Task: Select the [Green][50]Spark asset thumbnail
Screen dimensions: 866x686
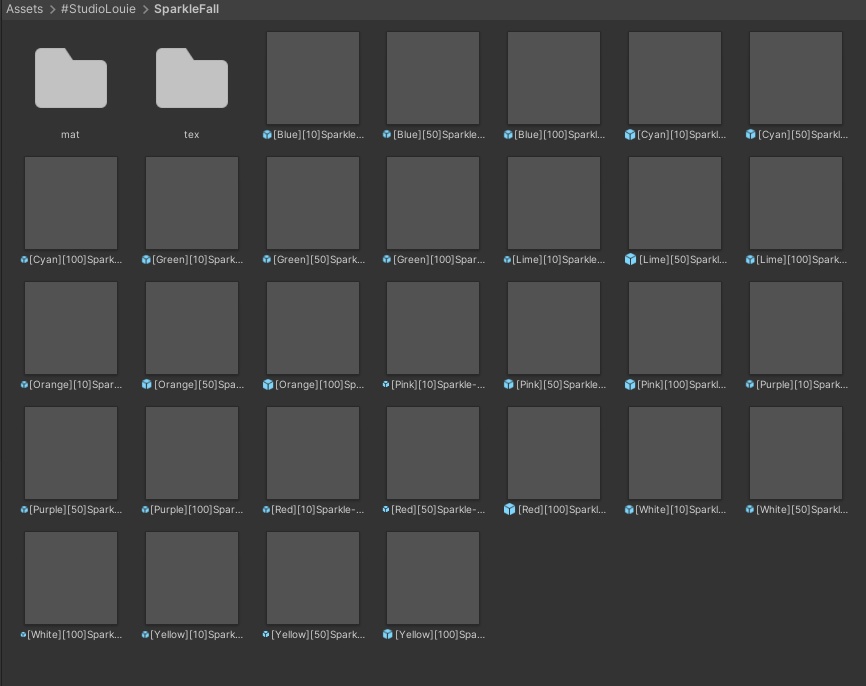Action: click(x=313, y=203)
